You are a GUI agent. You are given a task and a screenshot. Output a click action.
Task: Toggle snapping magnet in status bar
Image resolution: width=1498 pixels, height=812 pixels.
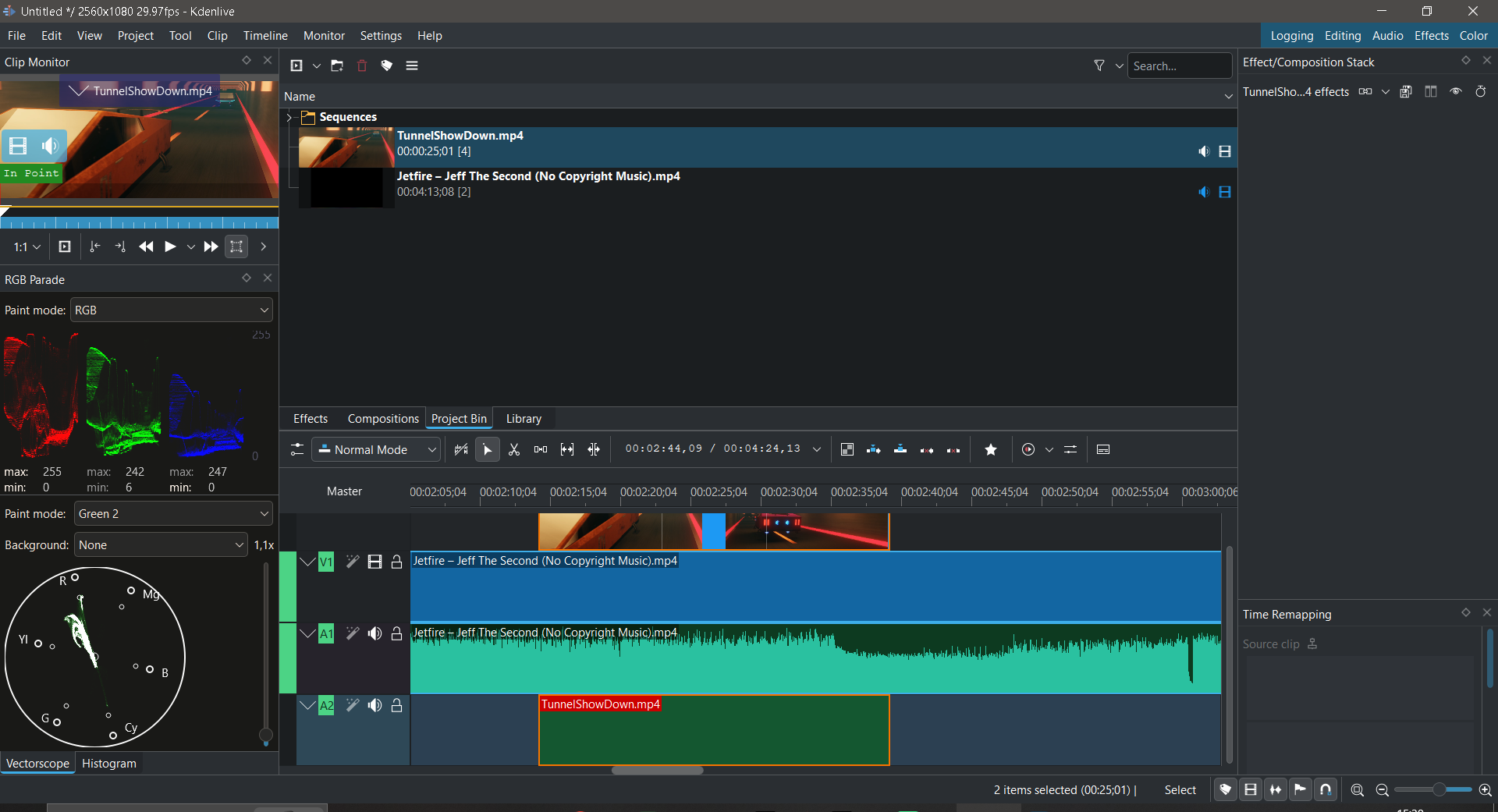pyautogui.click(x=1326, y=790)
